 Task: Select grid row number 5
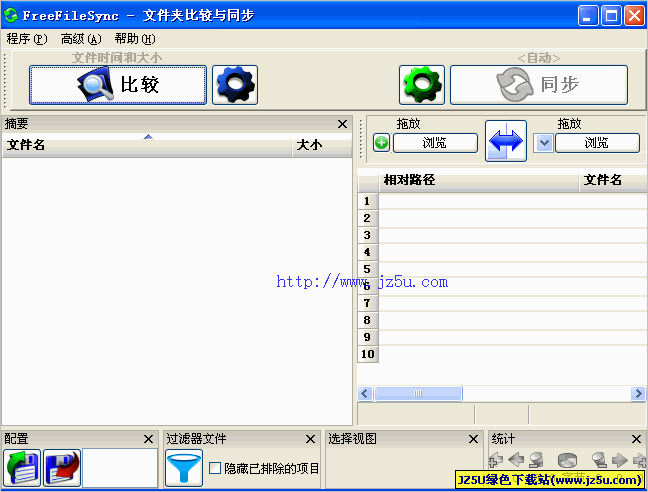(x=367, y=269)
